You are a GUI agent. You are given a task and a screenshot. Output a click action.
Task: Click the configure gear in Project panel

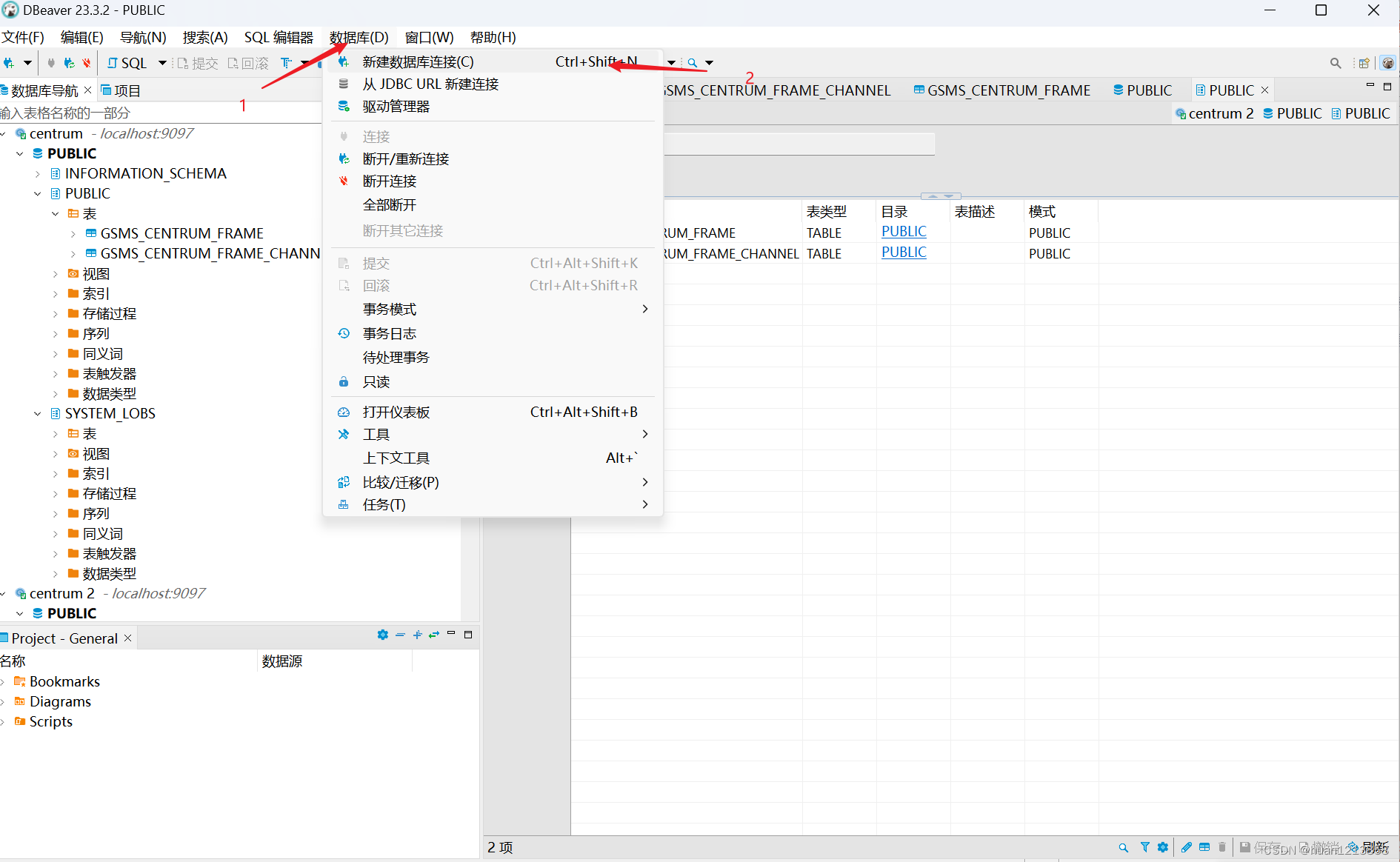(382, 635)
